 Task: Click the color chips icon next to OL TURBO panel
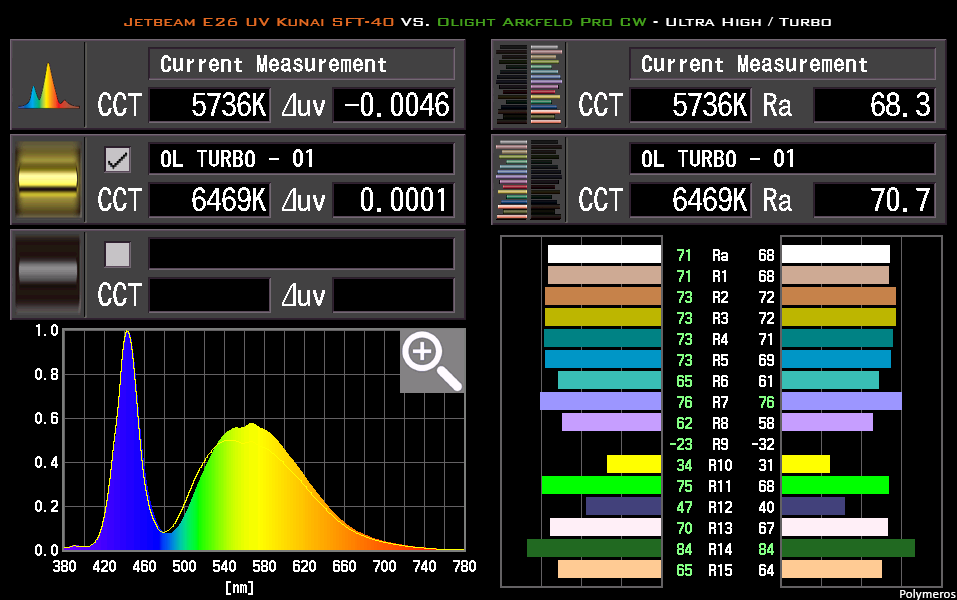coord(527,179)
